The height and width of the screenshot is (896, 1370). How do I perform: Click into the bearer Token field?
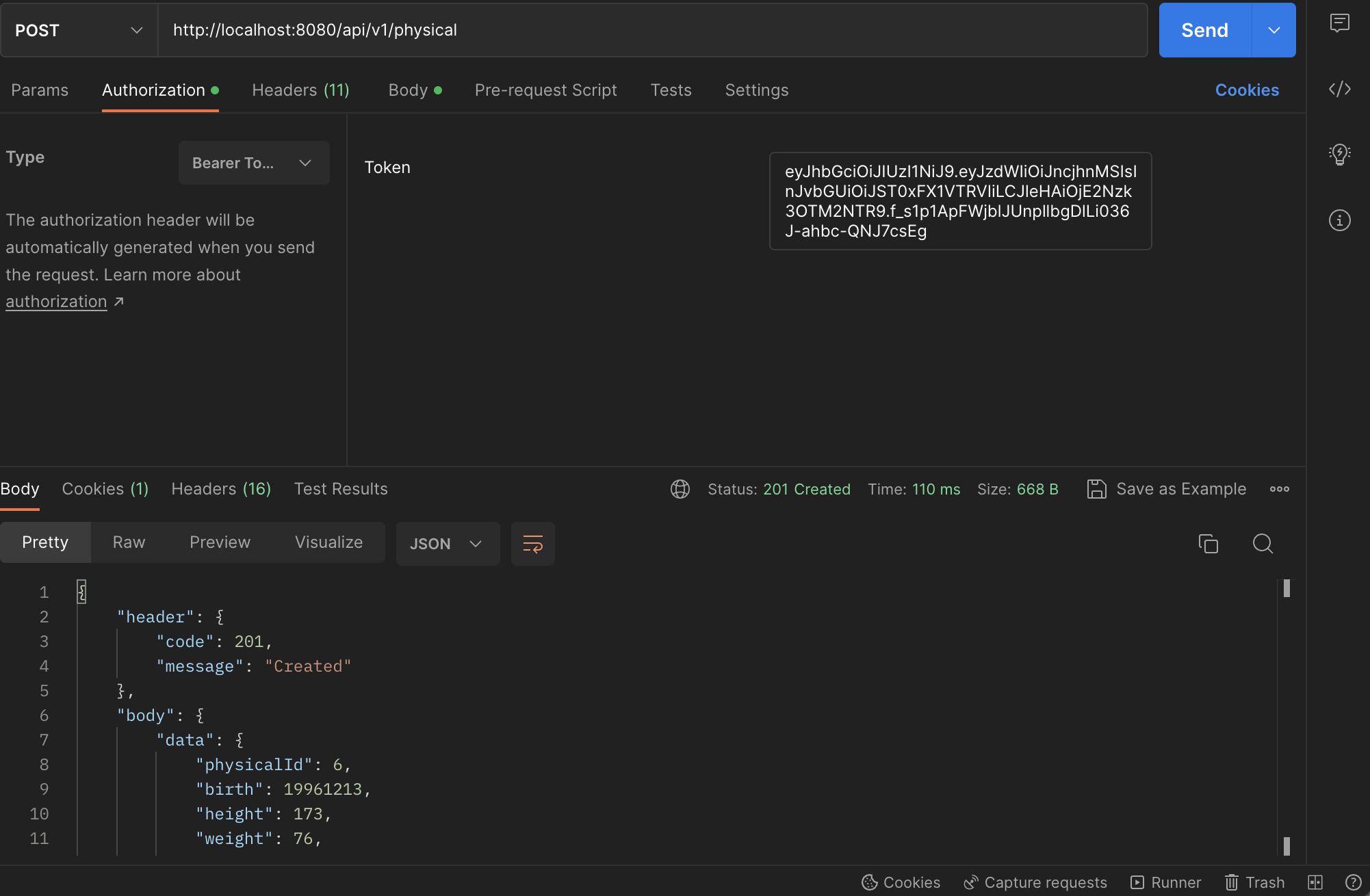click(959, 201)
